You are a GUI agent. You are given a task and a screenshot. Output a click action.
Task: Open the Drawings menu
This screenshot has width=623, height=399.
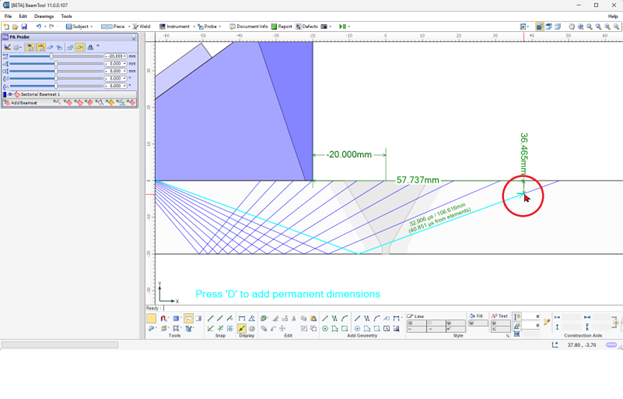point(44,16)
